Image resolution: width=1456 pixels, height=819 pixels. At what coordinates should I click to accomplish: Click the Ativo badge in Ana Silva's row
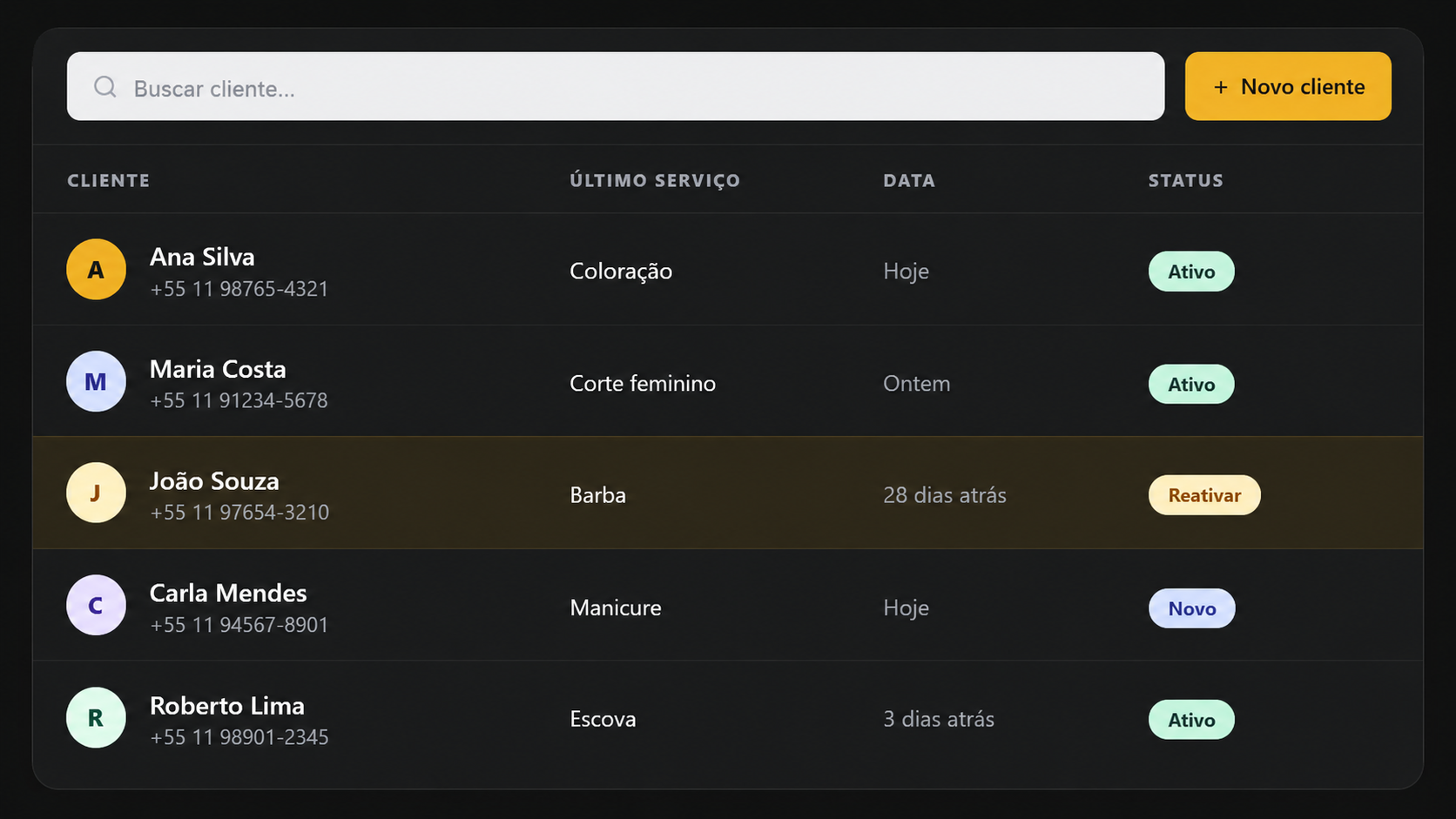coord(1191,272)
